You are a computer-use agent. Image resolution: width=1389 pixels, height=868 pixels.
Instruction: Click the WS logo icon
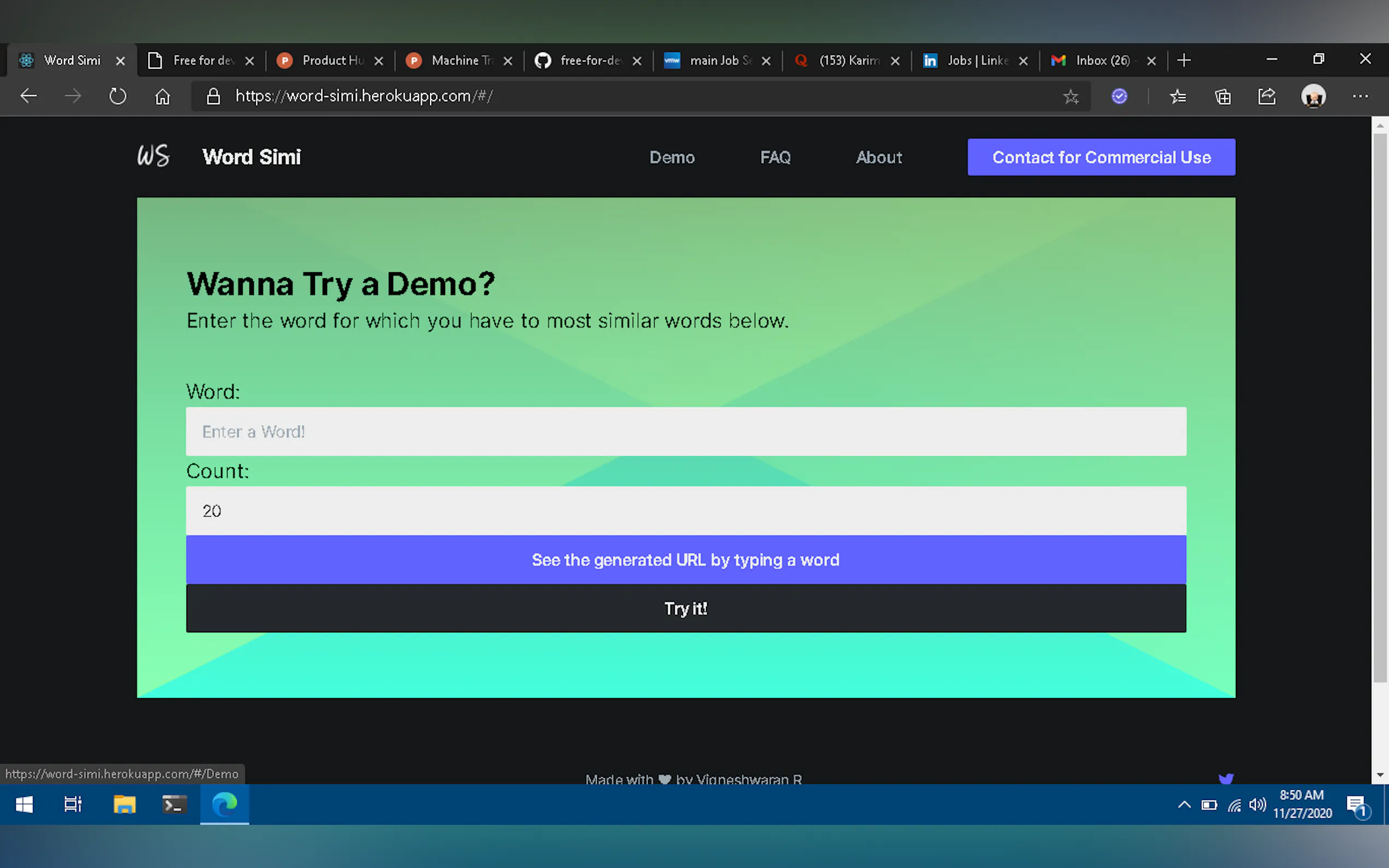click(153, 156)
